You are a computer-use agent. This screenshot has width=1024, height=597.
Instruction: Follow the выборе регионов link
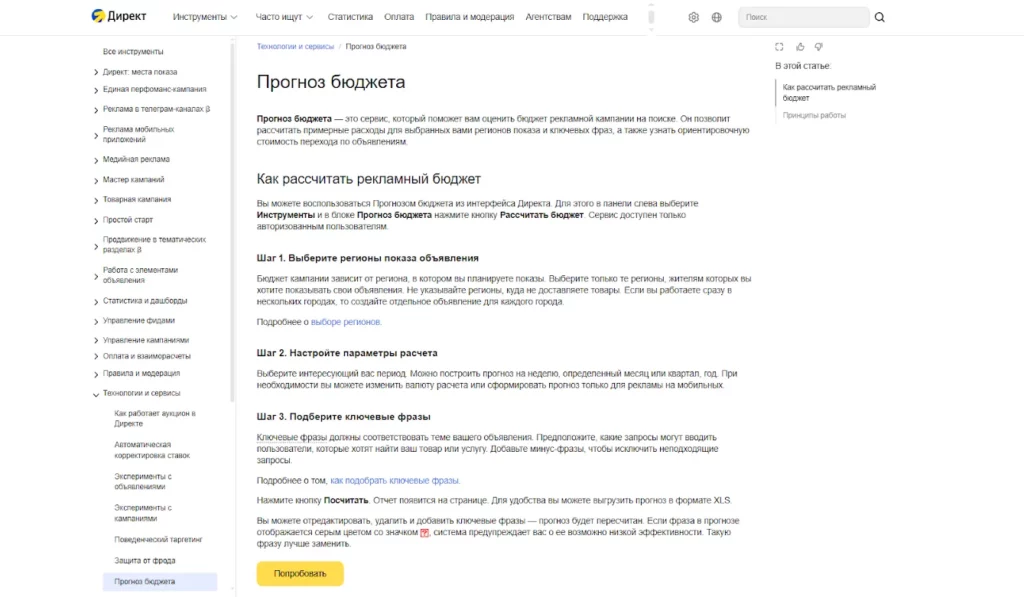[345, 322]
